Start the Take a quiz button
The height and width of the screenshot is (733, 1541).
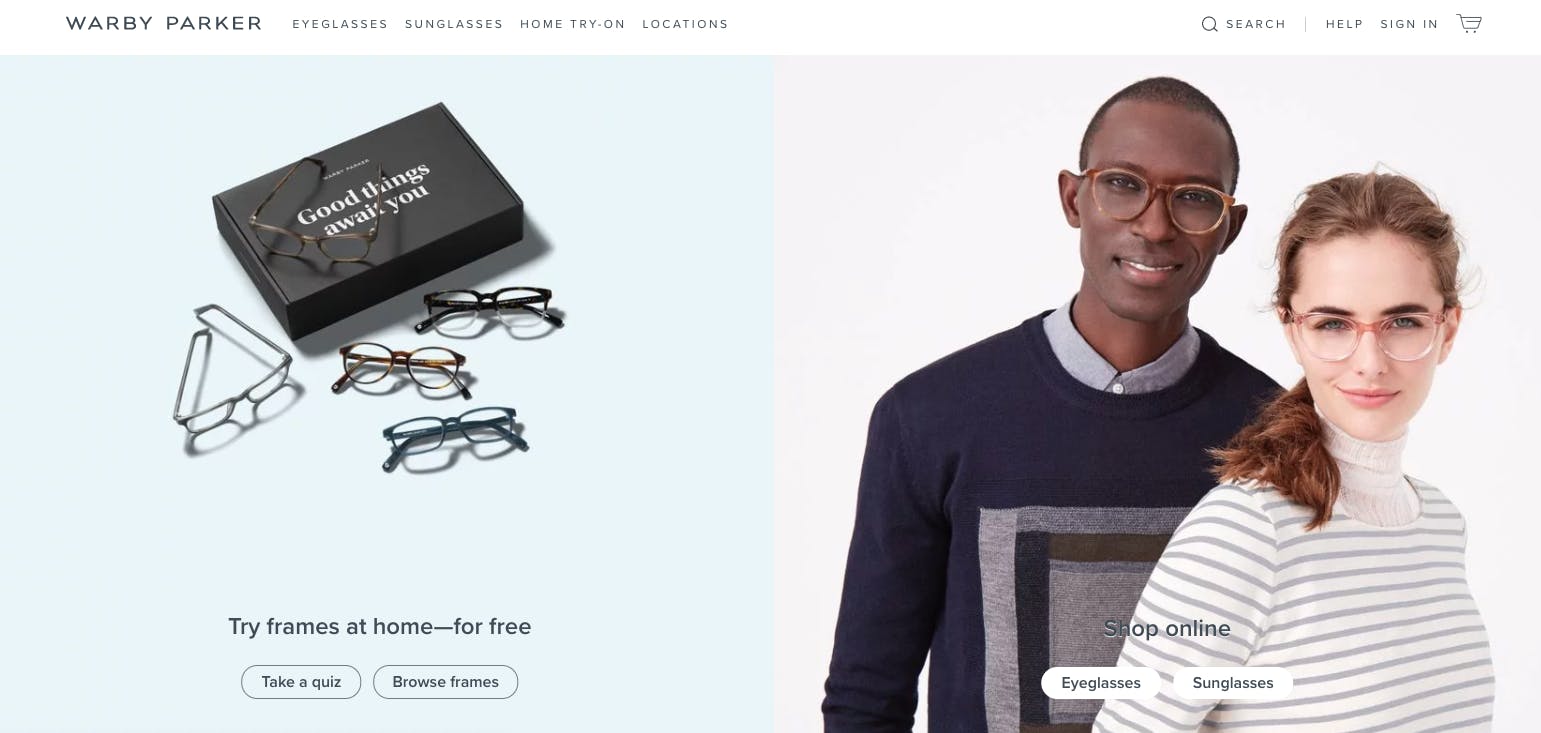(301, 682)
